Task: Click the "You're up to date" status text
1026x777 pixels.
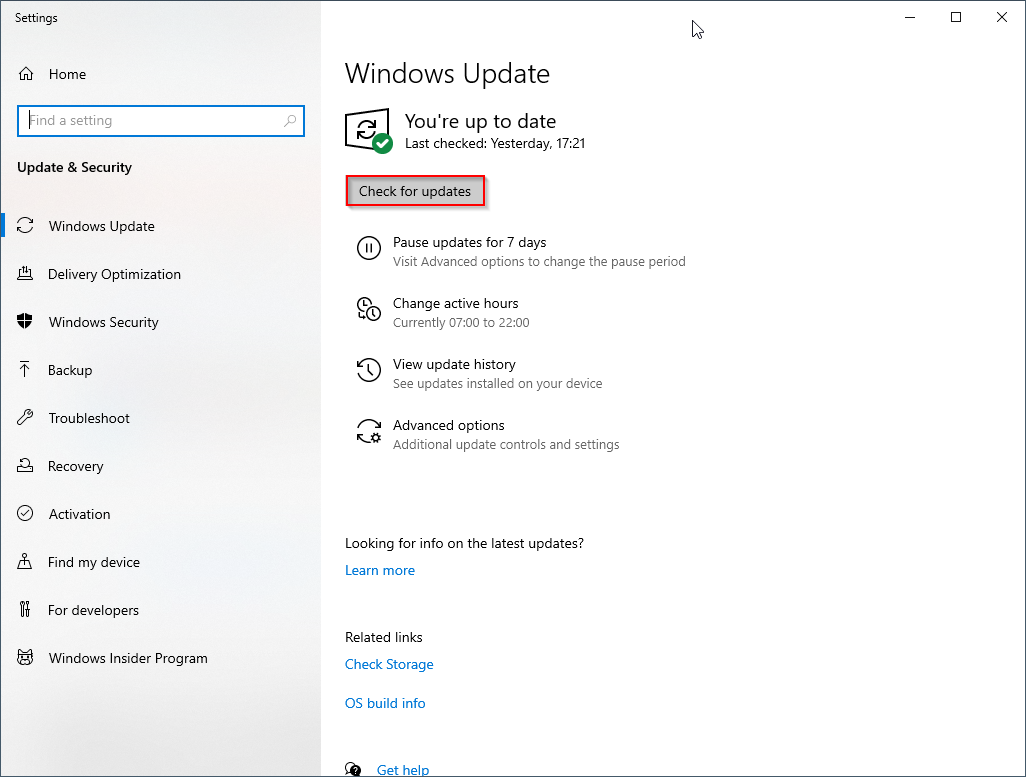Action: (480, 121)
